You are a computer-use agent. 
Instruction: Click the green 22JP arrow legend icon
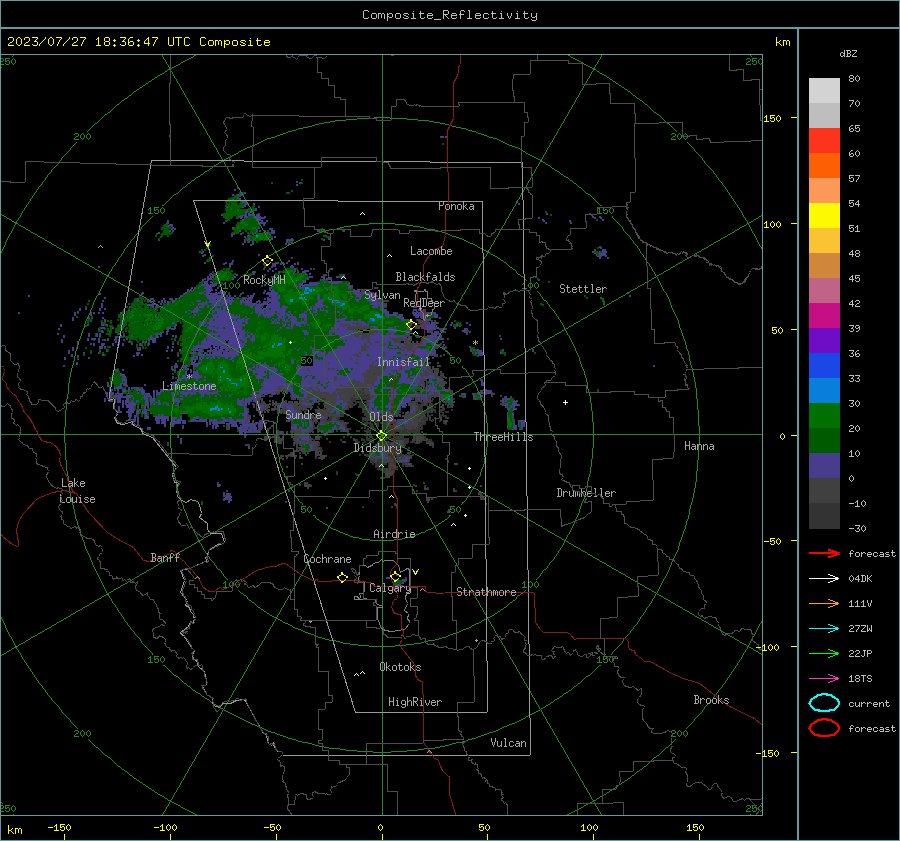824,653
